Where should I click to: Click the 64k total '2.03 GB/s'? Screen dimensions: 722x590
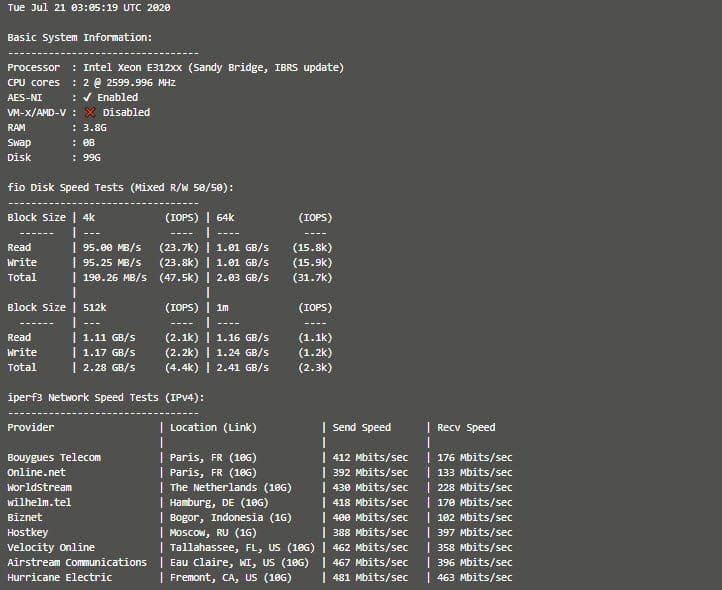tap(243, 277)
